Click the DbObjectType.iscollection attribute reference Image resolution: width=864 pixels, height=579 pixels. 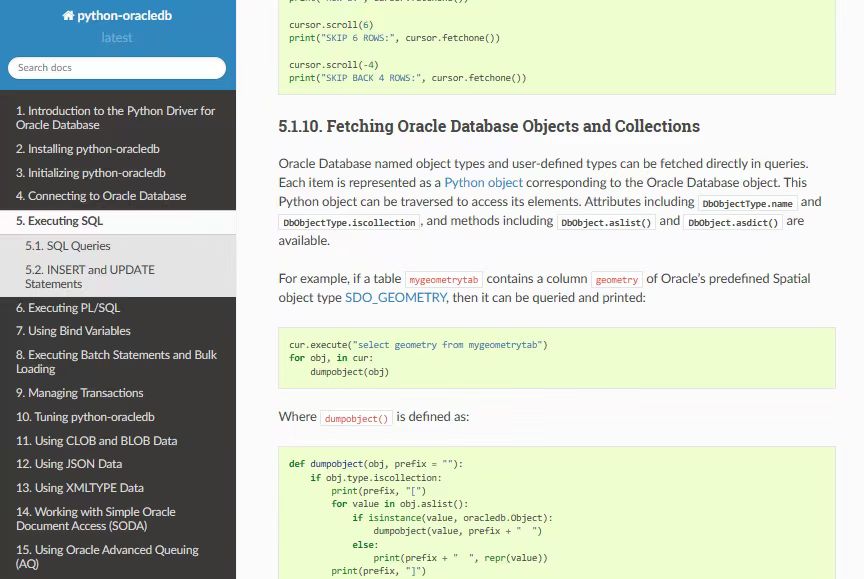point(349,222)
